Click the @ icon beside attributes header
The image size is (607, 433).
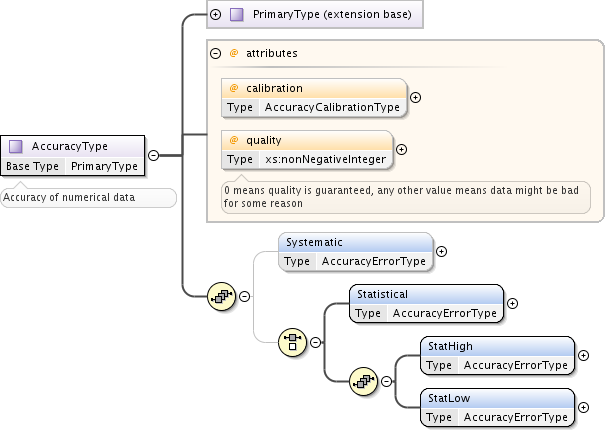click(x=234, y=53)
